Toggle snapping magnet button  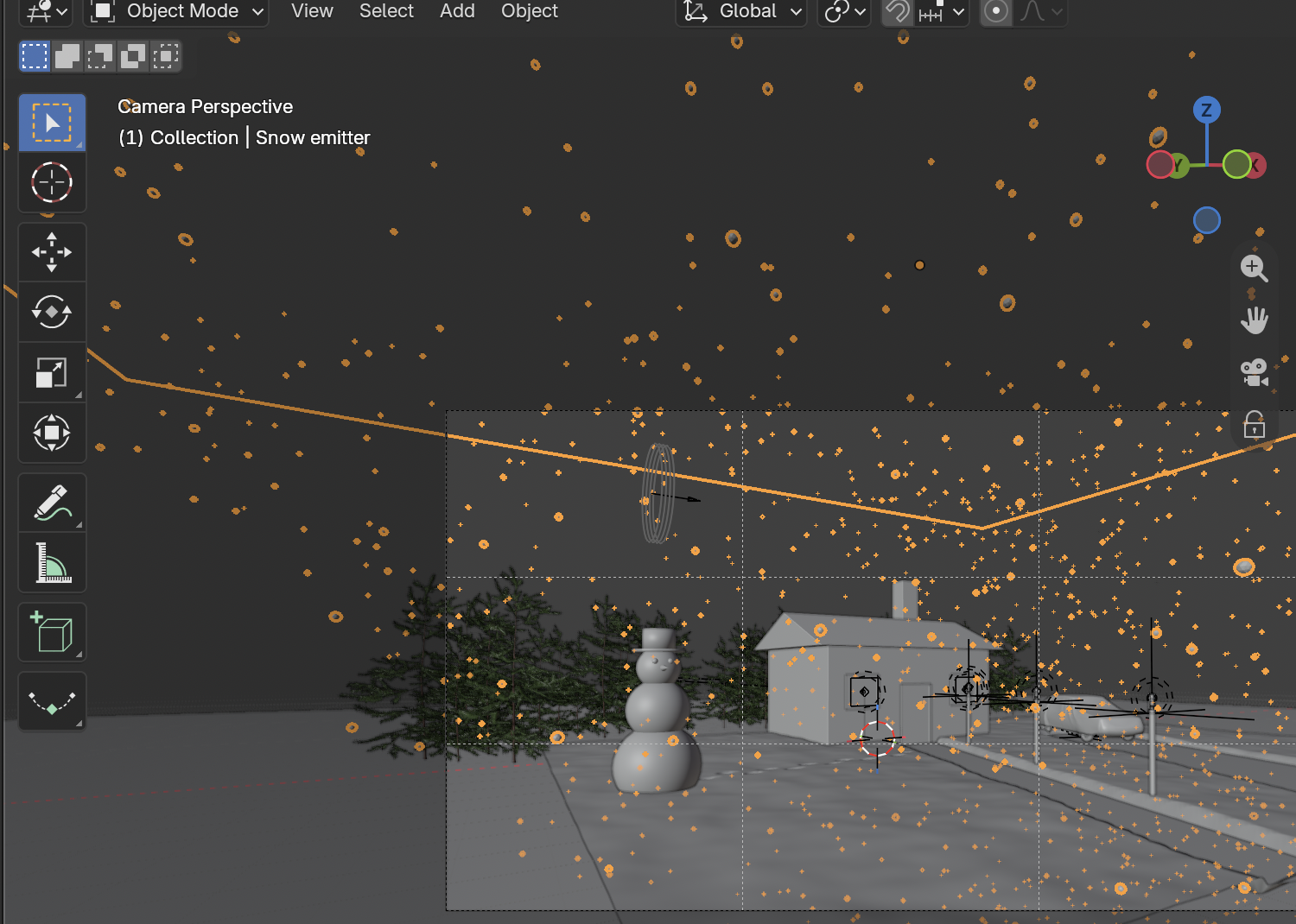coord(898,11)
